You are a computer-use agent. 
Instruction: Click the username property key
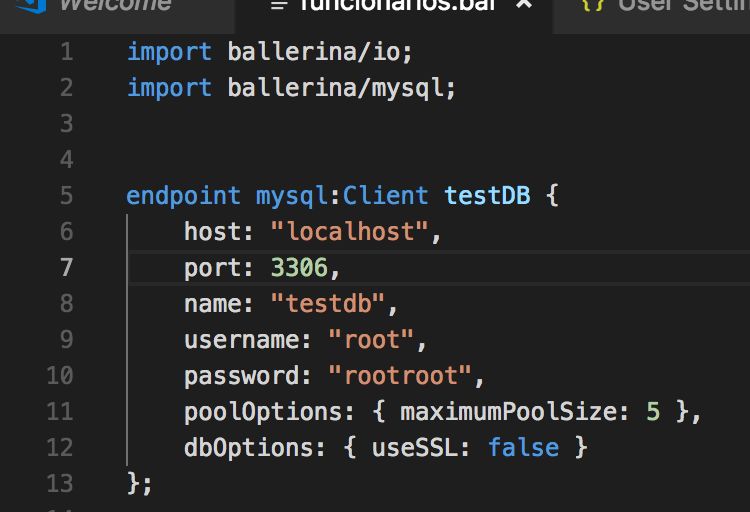pyautogui.click(x=242, y=340)
